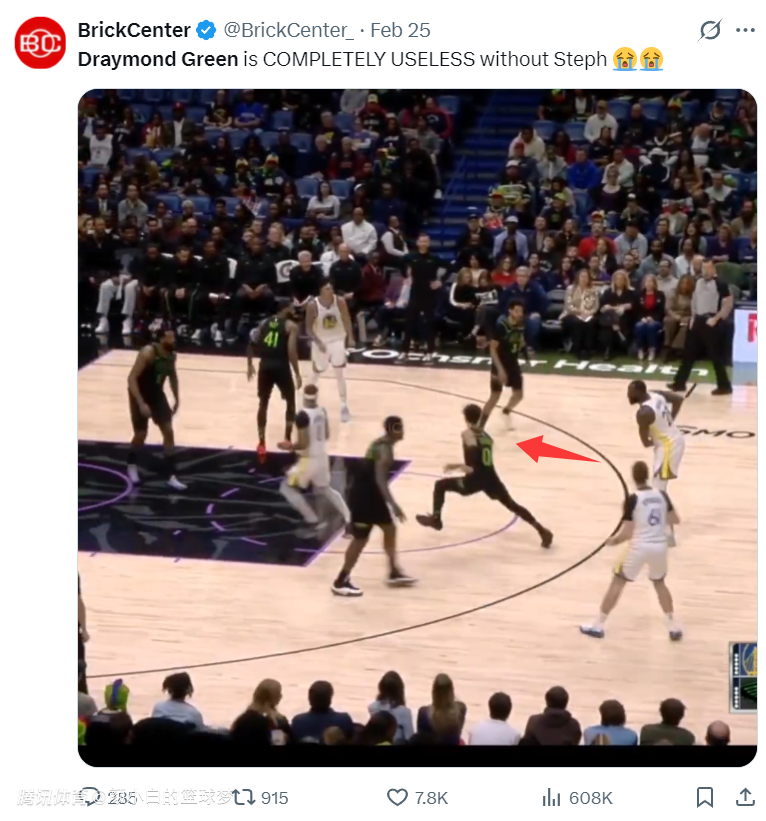Click the blue verified badge
Screen dimensions: 766x821
click(x=206, y=30)
